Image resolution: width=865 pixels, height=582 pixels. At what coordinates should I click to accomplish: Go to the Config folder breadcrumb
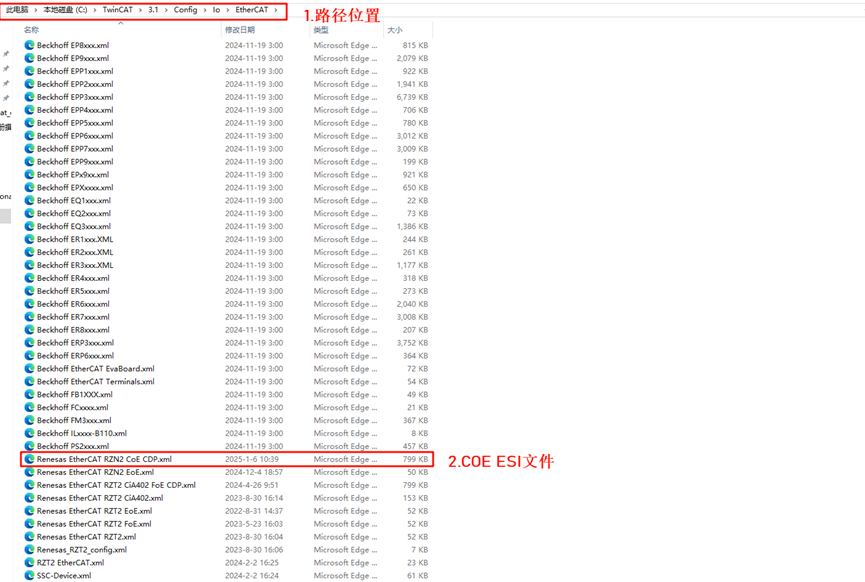point(185,10)
